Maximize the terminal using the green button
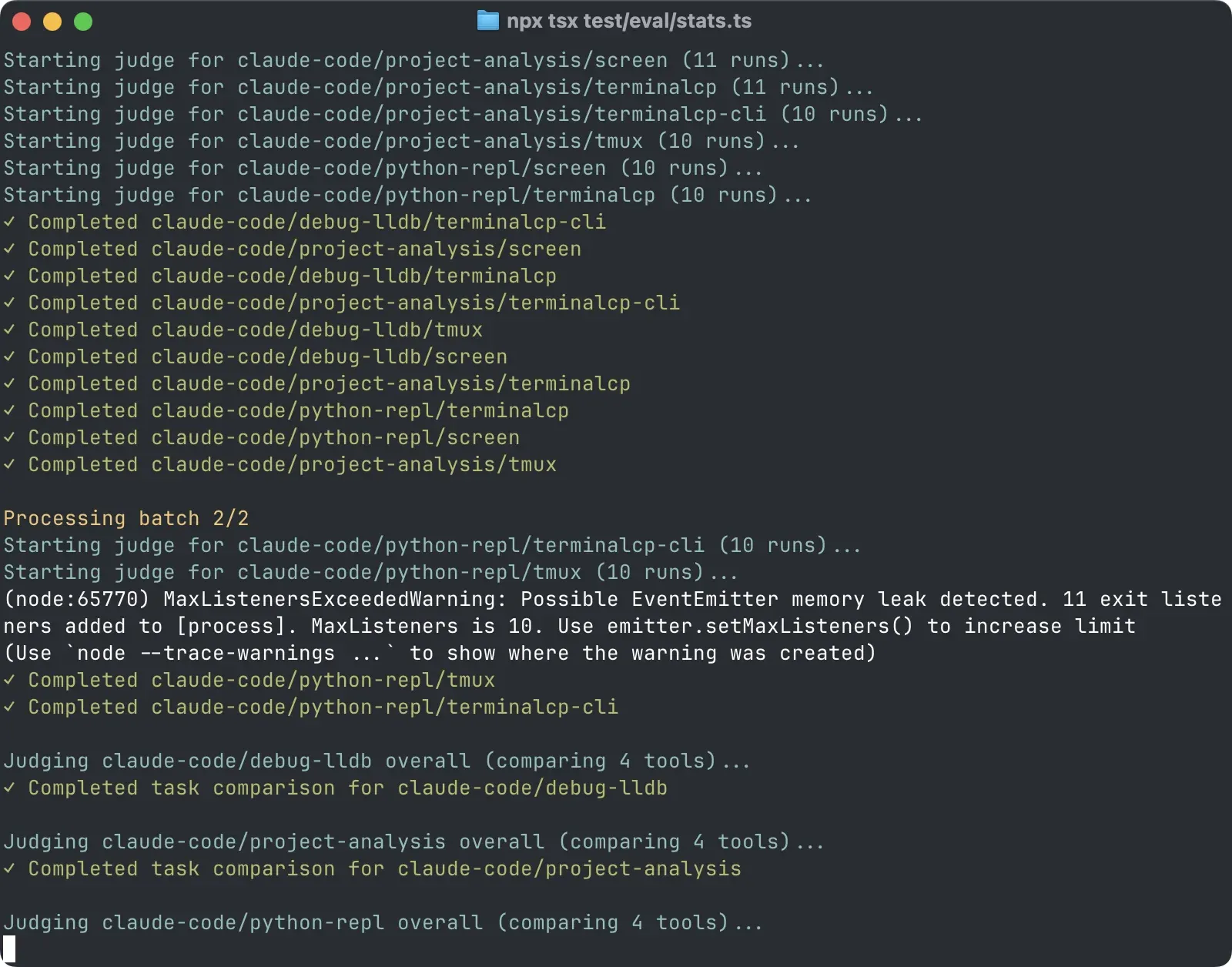The height and width of the screenshot is (967, 1232). pos(83,22)
